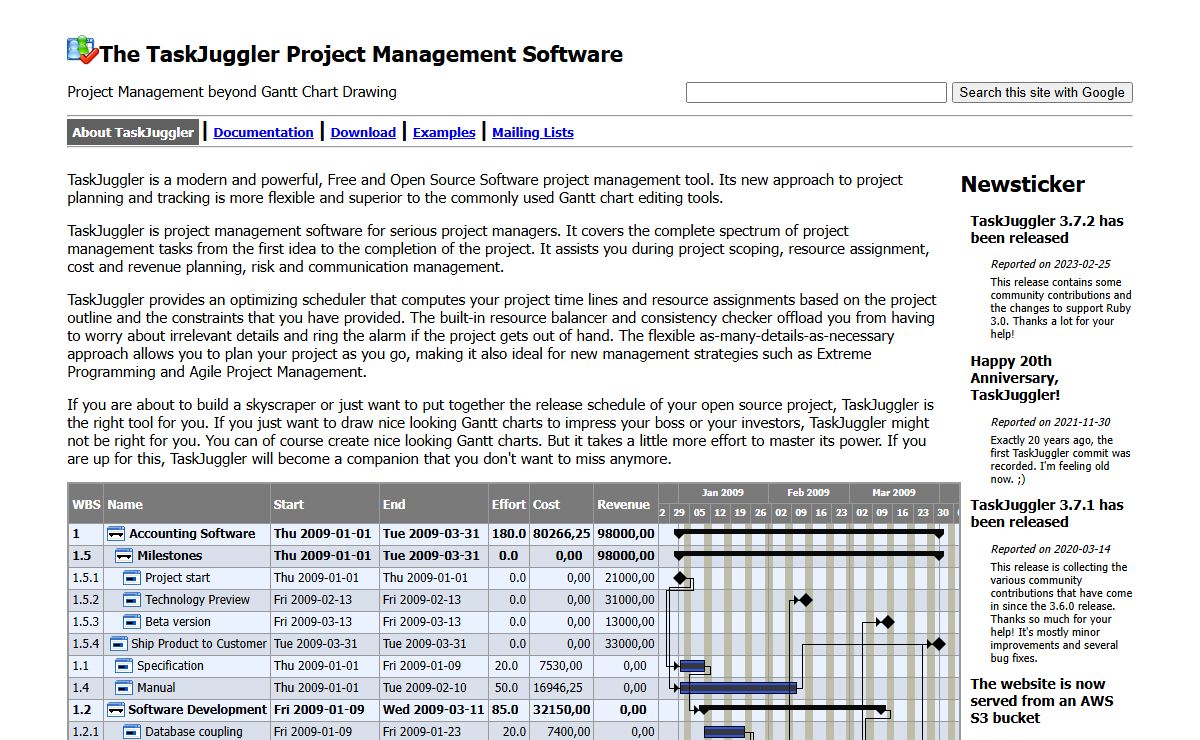Click Reported on 2021-11-30 date
Viewport: 1200px width, 740px height.
click(1050, 422)
